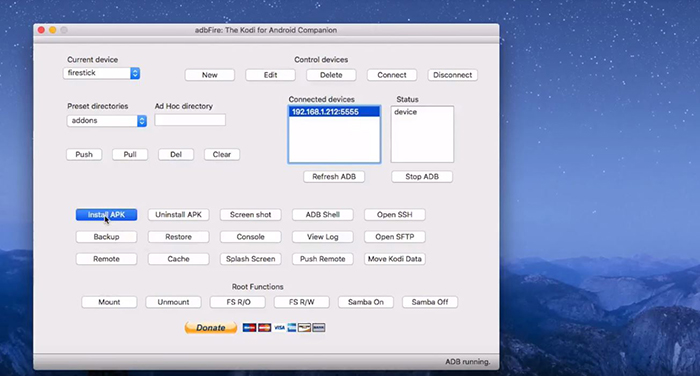Push a file to the device
This screenshot has width=700, height=376.
[84, 155]
